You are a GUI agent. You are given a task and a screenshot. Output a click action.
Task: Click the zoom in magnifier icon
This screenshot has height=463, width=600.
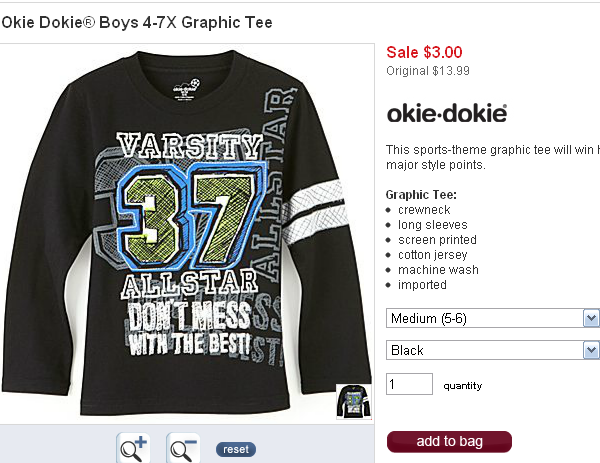133,448
